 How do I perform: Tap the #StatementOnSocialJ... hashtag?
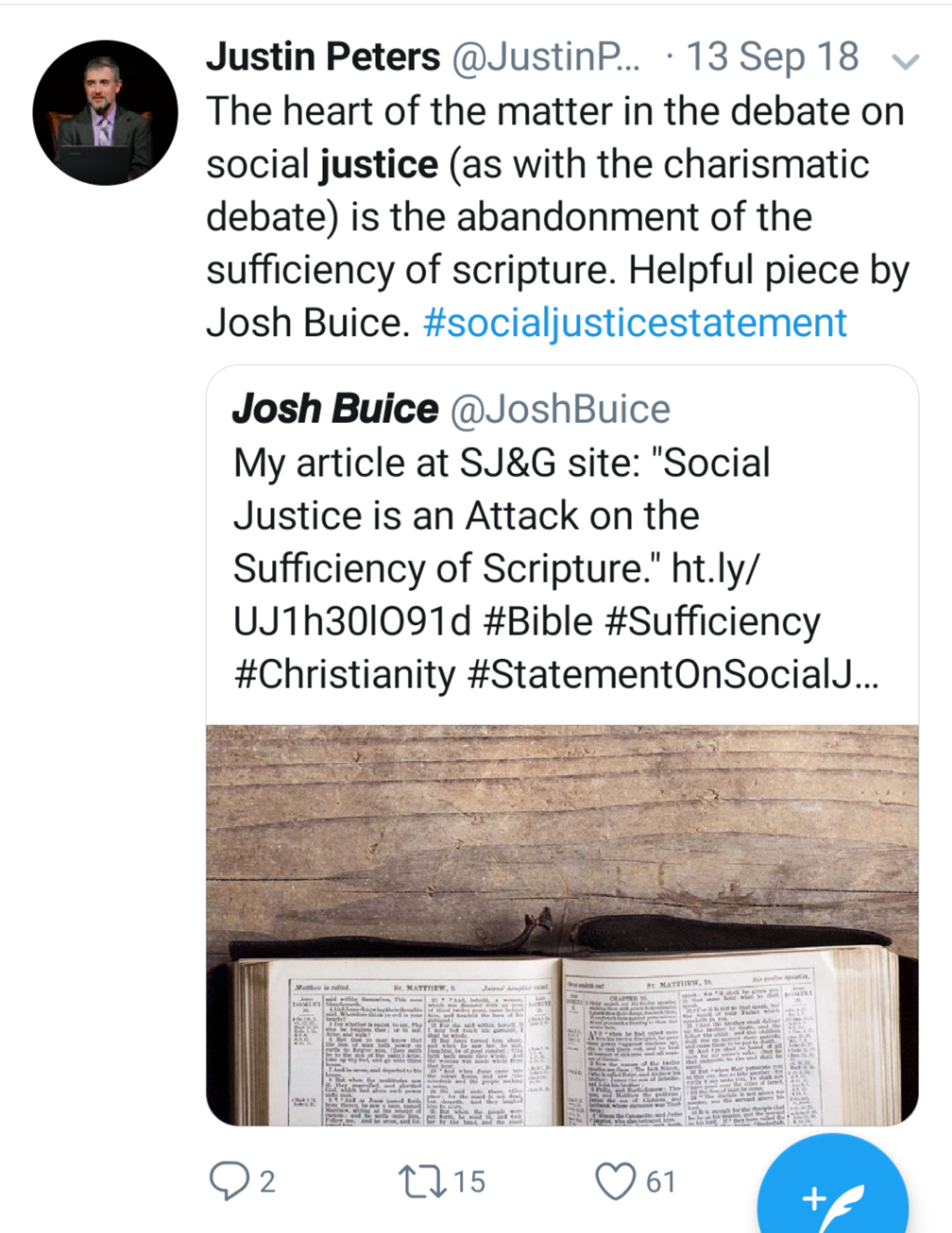673,674
